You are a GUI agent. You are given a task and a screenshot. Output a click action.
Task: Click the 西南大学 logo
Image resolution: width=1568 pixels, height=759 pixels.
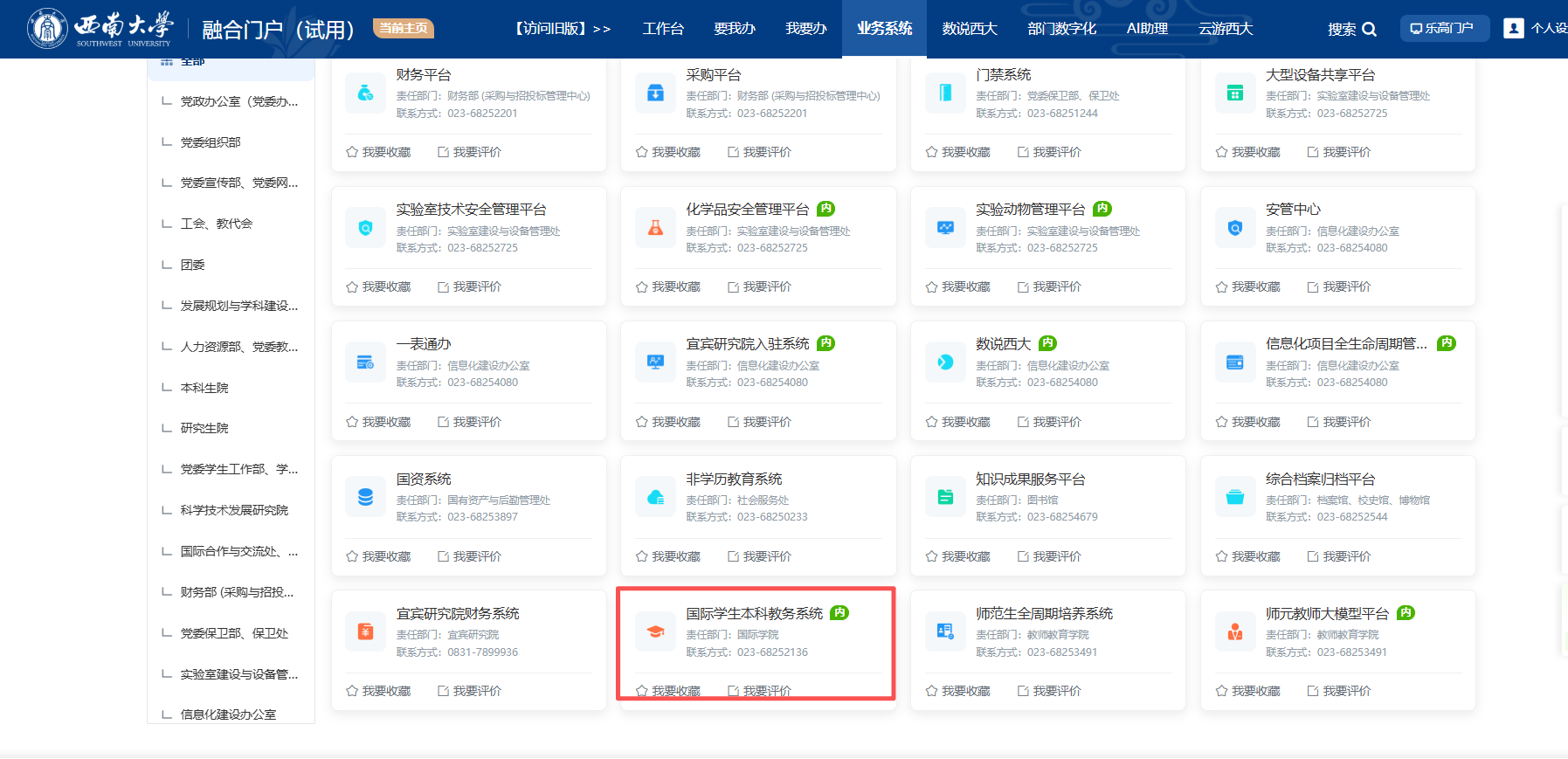tap(100, 29)
